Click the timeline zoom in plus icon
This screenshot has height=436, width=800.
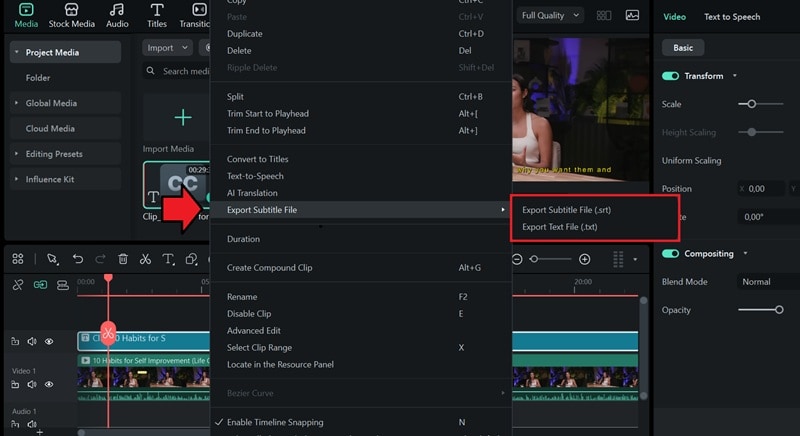click(x=585, y=259)
